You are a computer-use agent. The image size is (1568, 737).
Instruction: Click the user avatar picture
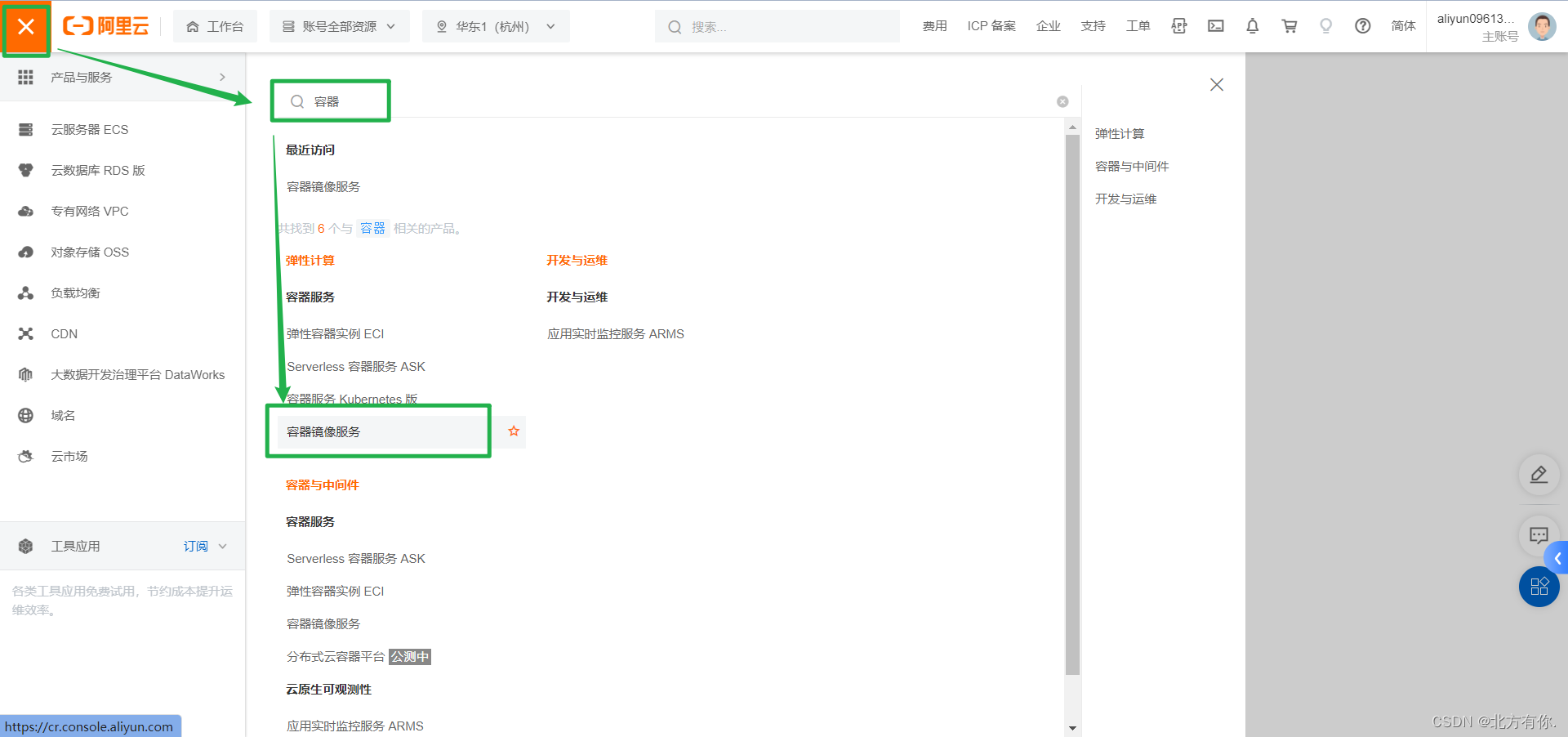tap(1542, 26)
